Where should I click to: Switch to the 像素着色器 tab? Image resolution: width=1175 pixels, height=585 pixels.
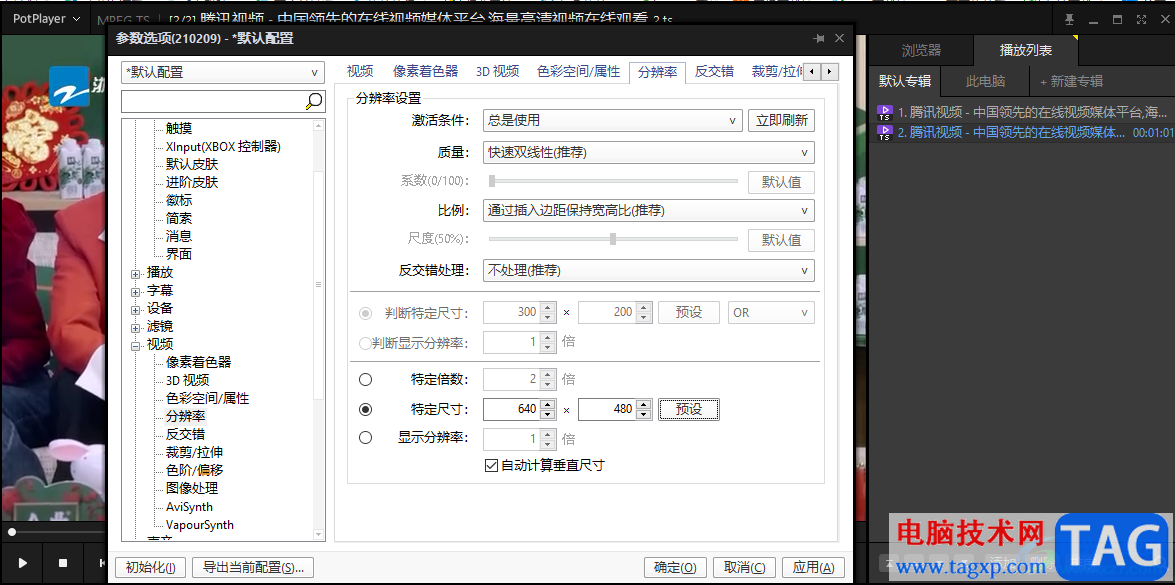tap(425, 72)
